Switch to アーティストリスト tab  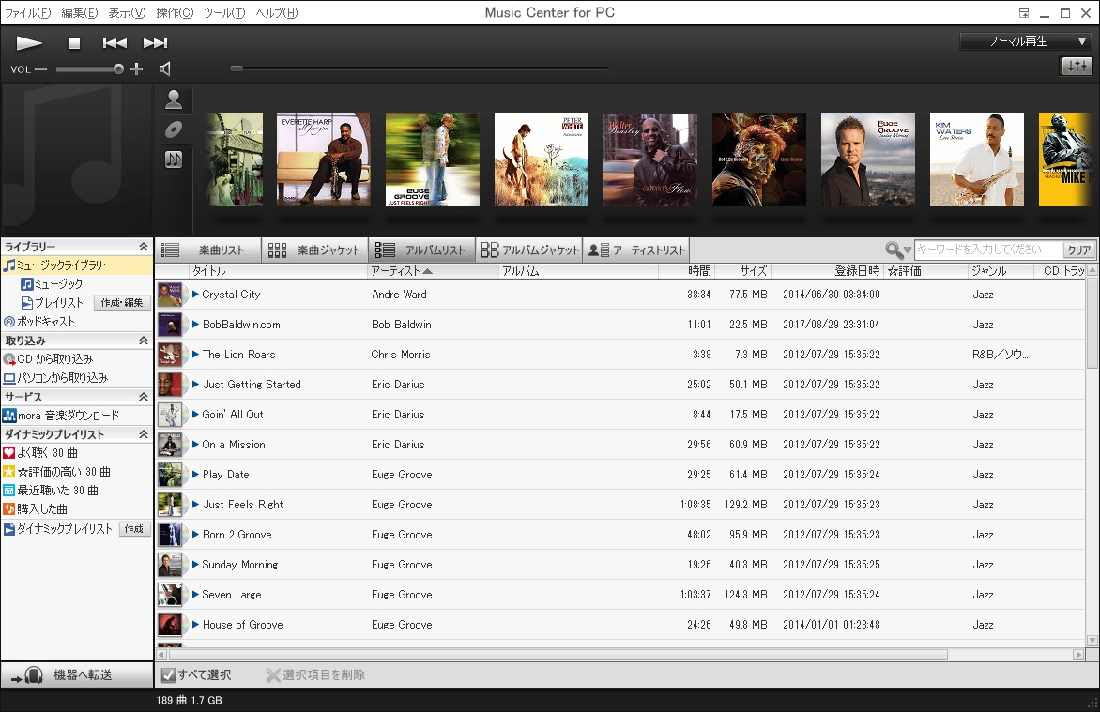point(636,250)
